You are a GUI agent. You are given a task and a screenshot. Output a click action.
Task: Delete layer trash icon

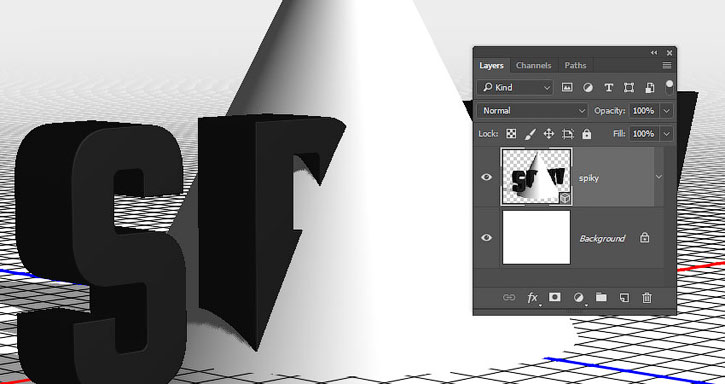pos(647,297)
